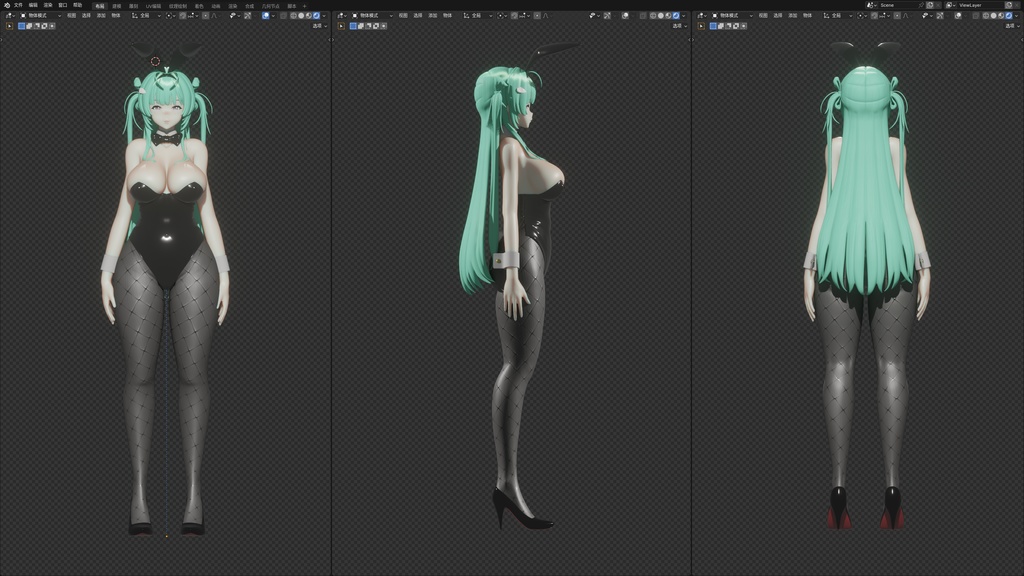This screenshot has width=1024, height=576.
Task: Click the transform pivot point icon
Action: click(169, 16)
